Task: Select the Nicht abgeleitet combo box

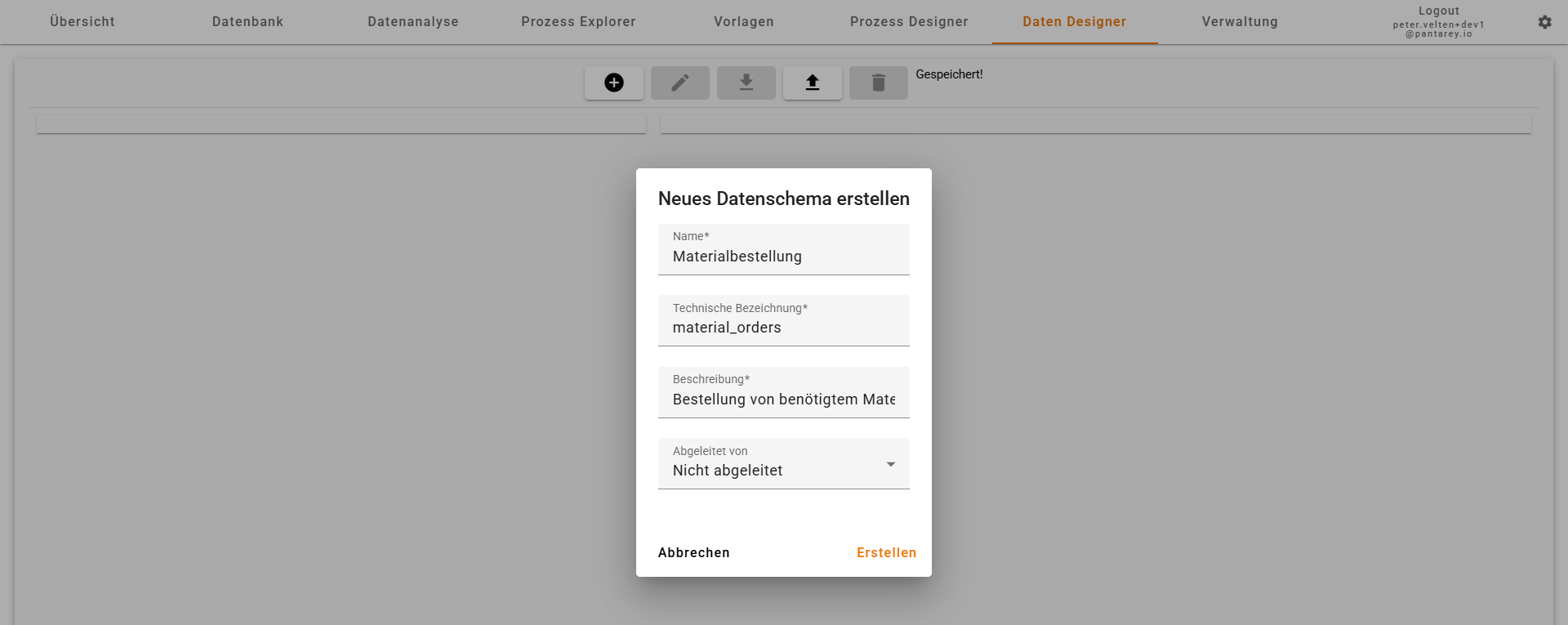Action: pyautogui.click(x=772, y=470)
